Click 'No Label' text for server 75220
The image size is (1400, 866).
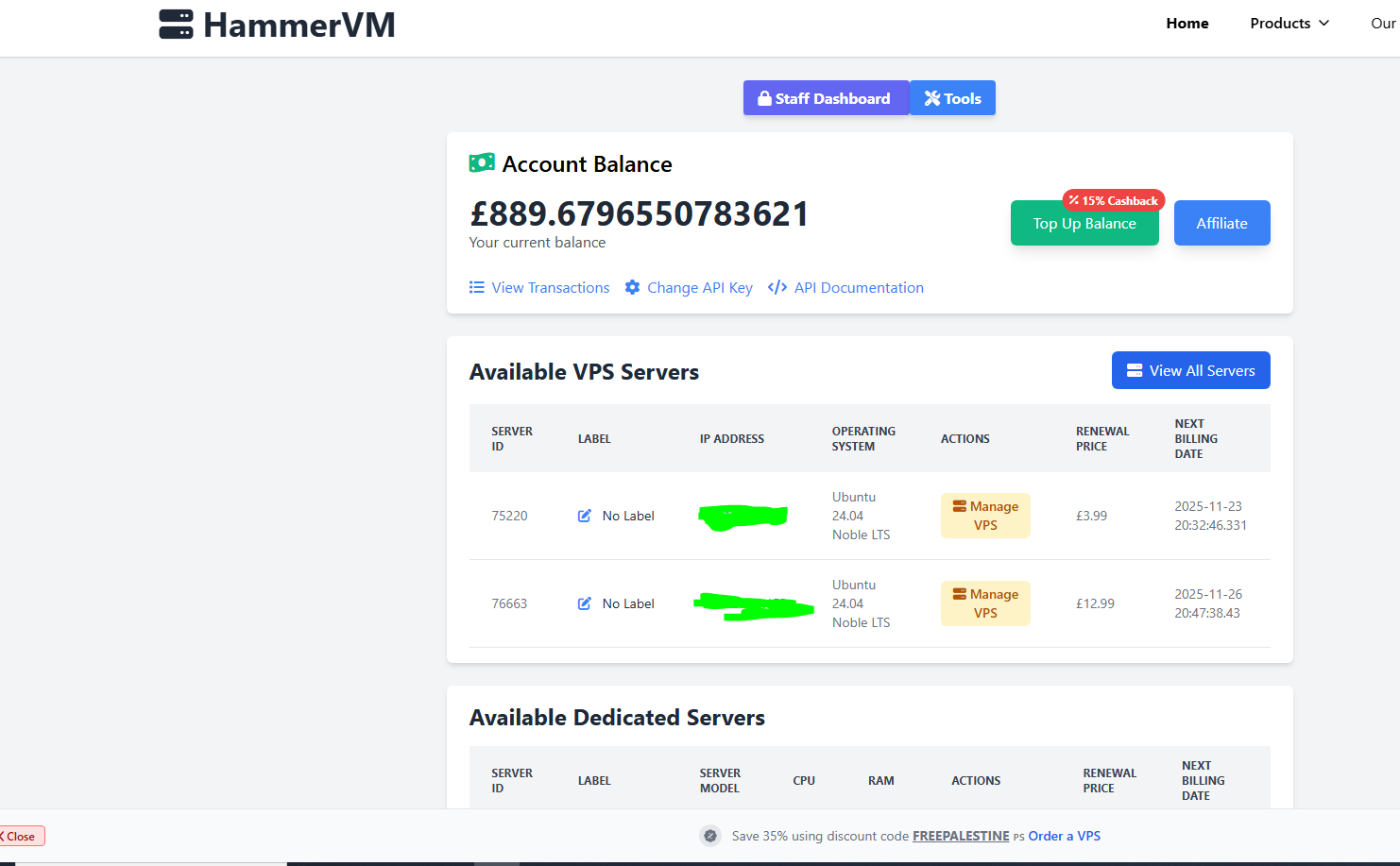[628, 516]
